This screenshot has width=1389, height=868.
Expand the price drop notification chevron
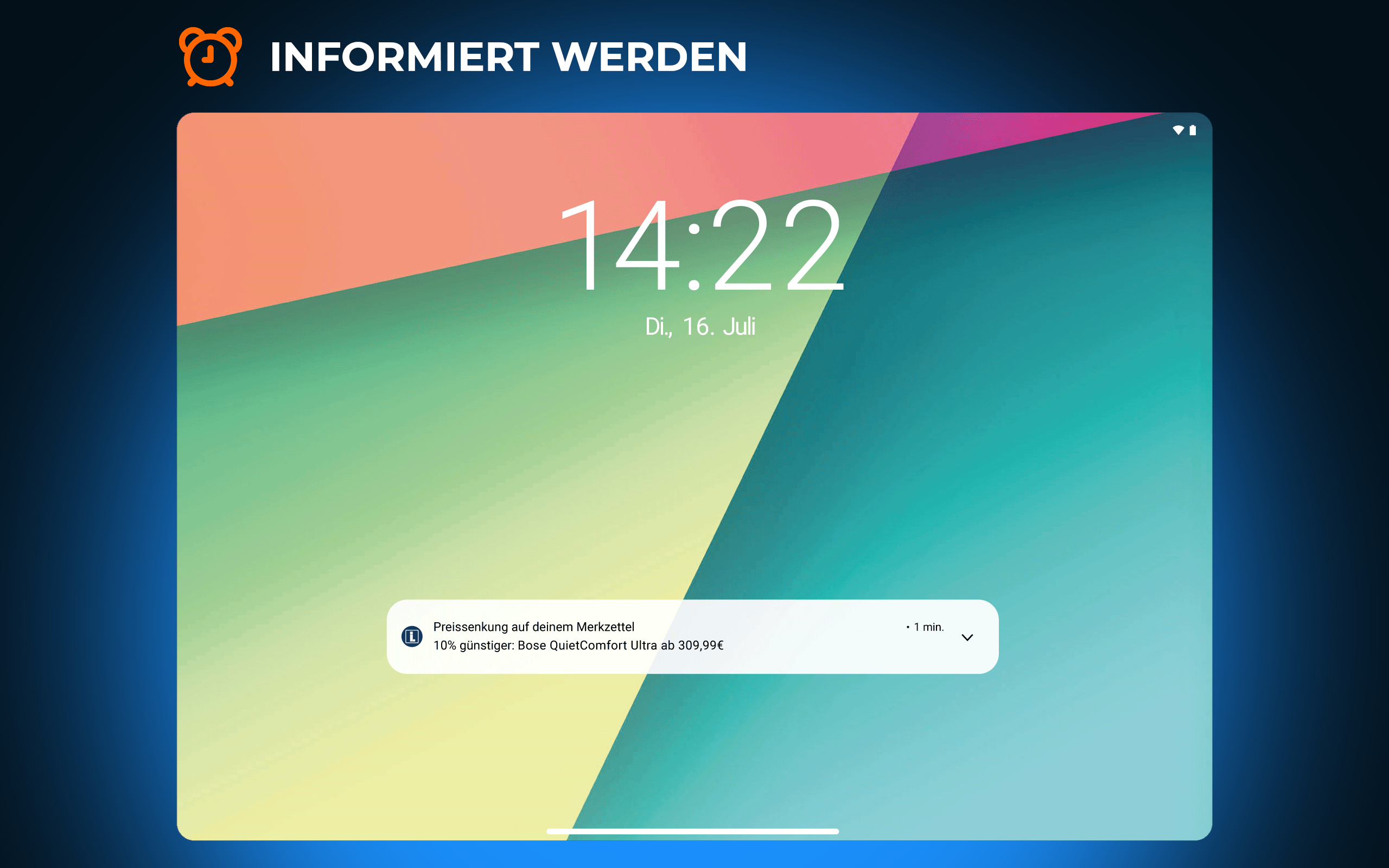point(967,637)
